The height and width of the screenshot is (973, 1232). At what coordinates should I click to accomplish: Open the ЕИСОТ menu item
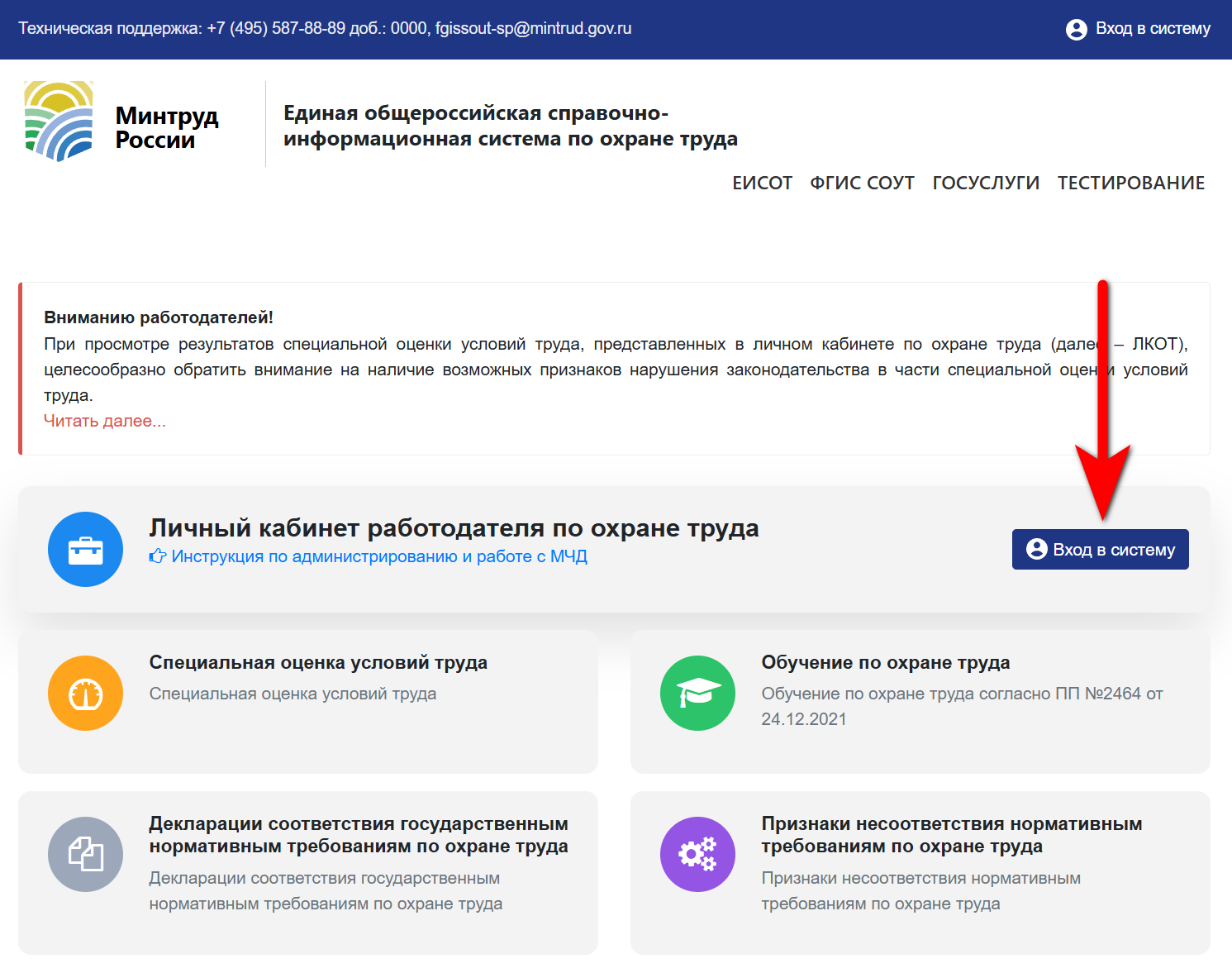click(762, 184)
